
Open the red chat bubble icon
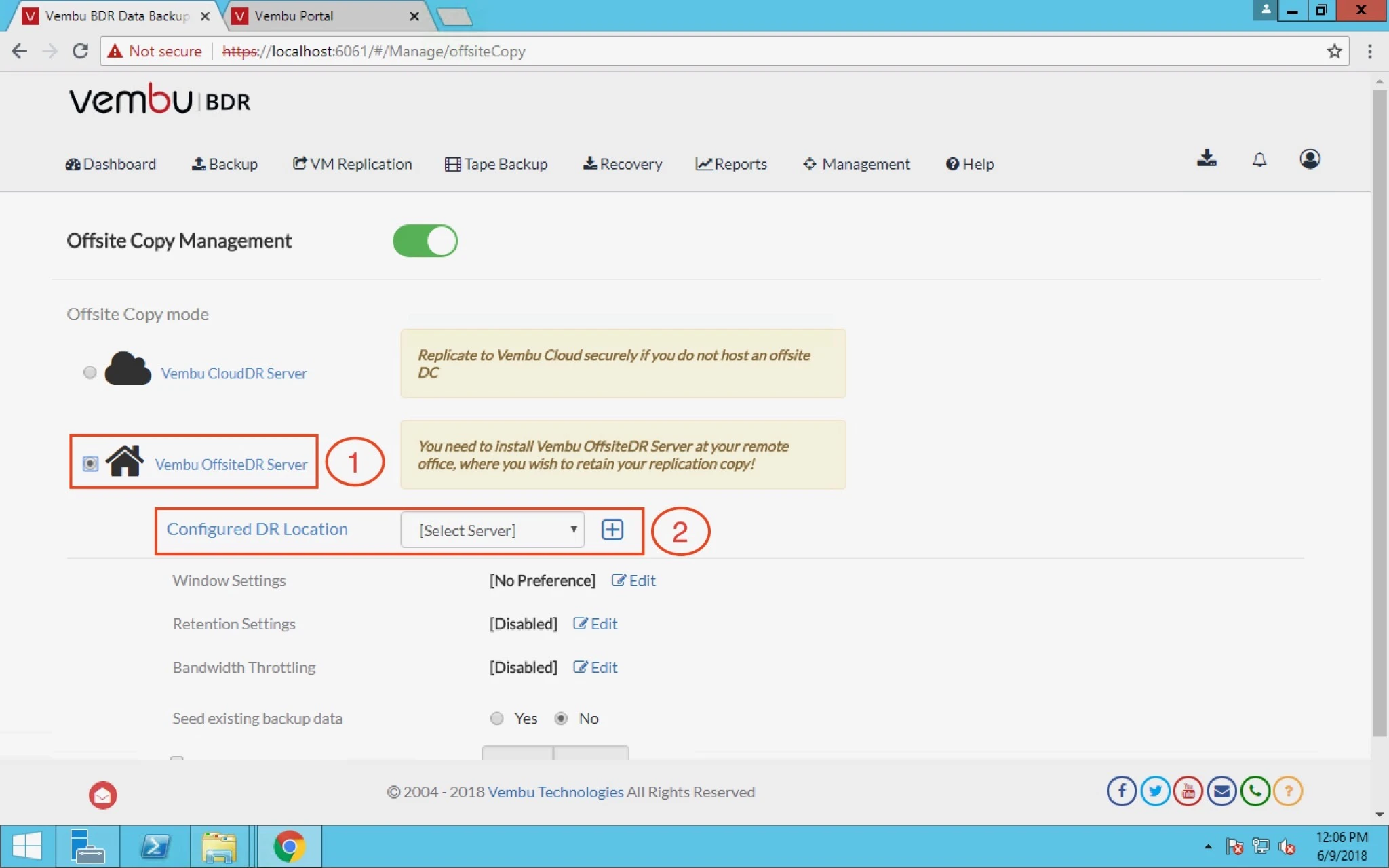[103, 795]
